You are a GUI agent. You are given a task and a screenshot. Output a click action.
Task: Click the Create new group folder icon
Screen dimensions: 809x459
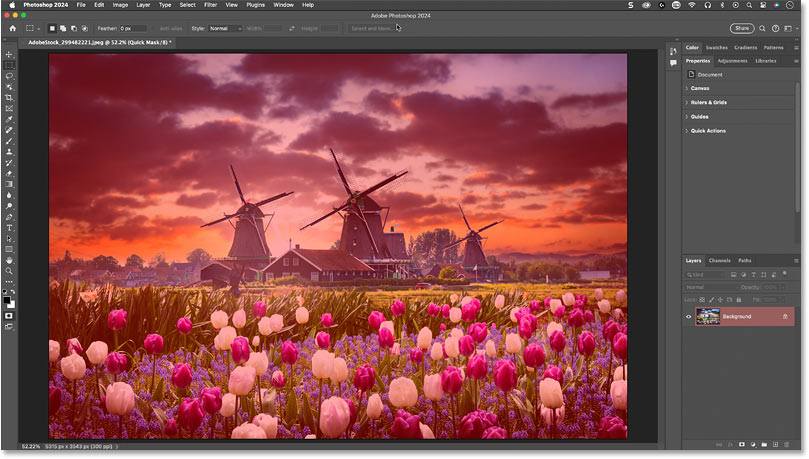(764, 444)
